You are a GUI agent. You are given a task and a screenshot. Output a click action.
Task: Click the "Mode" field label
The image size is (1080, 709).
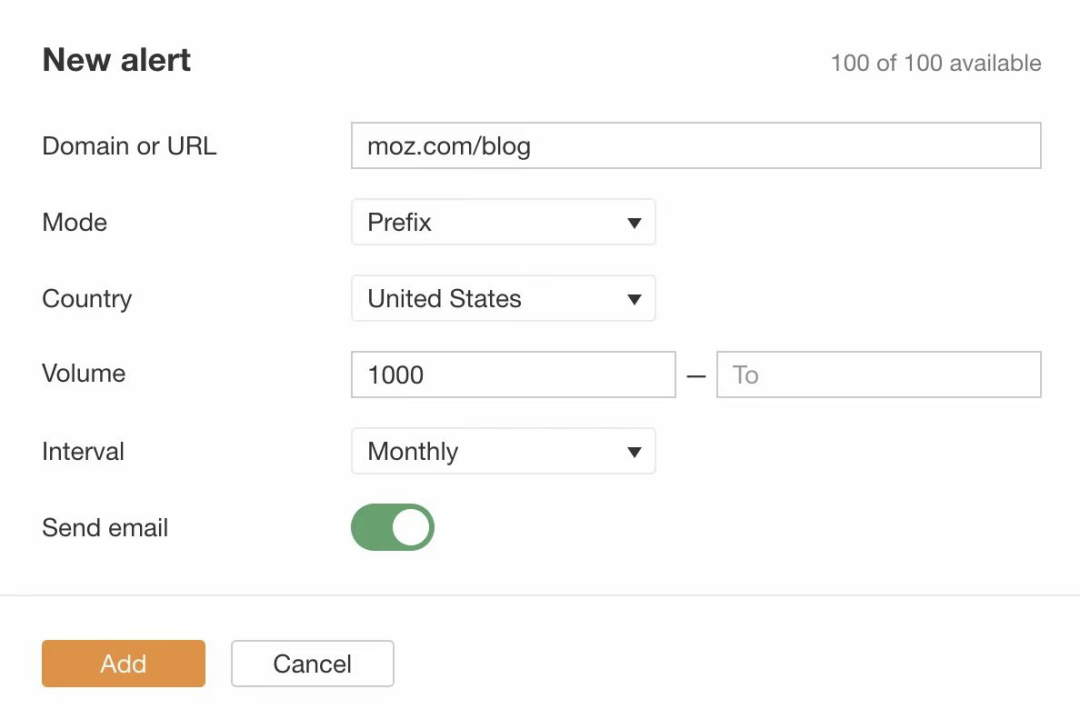75,222
